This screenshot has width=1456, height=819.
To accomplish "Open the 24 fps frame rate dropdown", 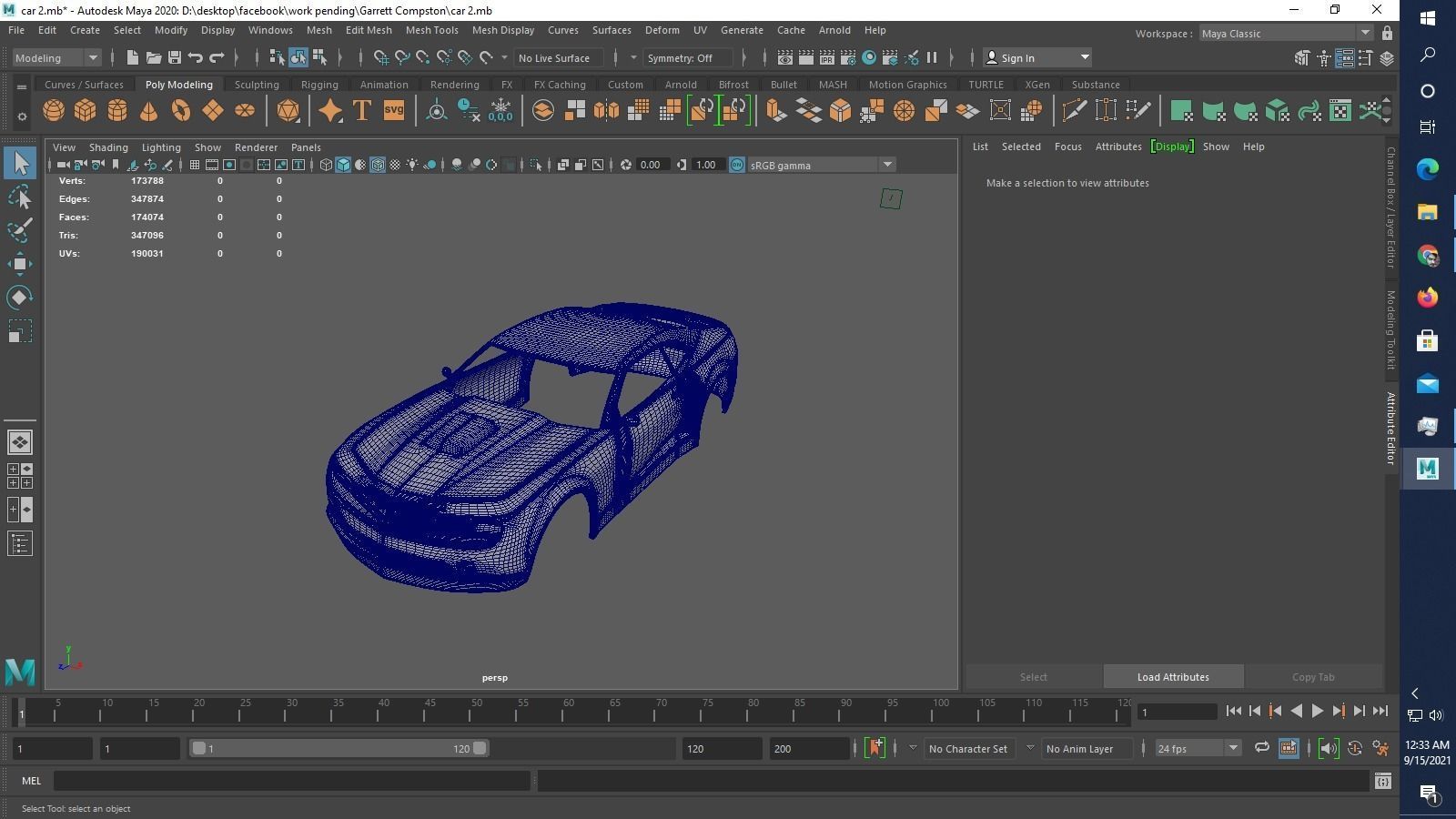I will [1198, 748].
